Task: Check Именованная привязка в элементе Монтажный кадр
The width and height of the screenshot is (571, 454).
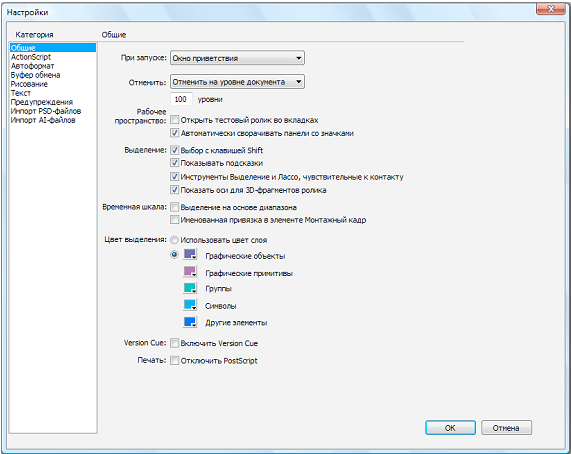Action: coord(174,220)
